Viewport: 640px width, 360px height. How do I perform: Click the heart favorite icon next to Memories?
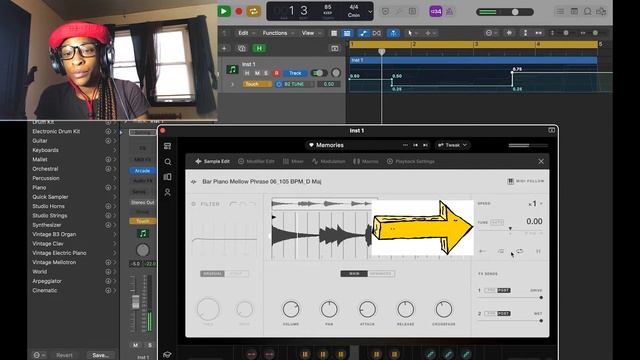pyautogui.click(x=311, y=145)
